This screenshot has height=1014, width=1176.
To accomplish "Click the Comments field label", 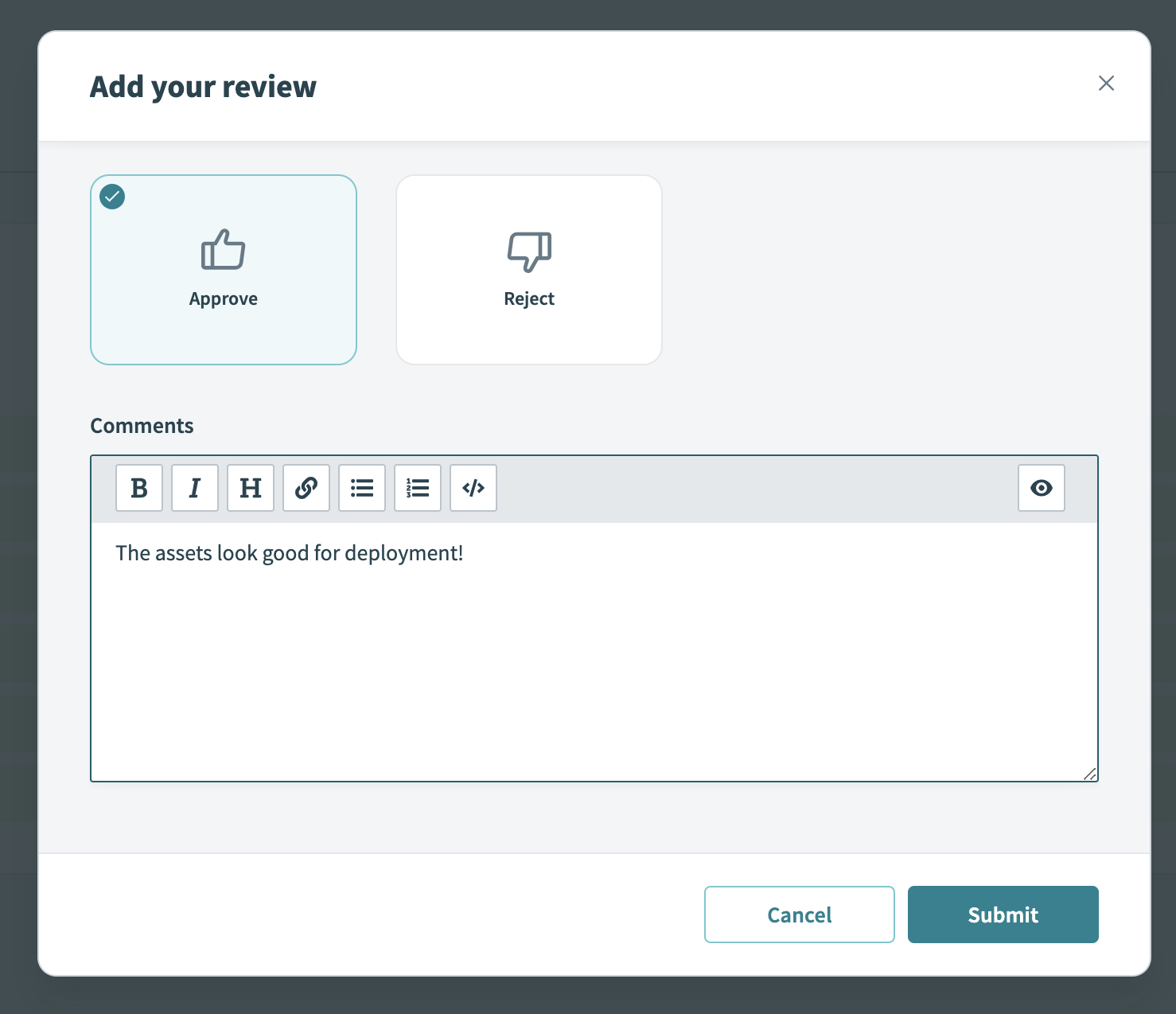I will point(142,426).
